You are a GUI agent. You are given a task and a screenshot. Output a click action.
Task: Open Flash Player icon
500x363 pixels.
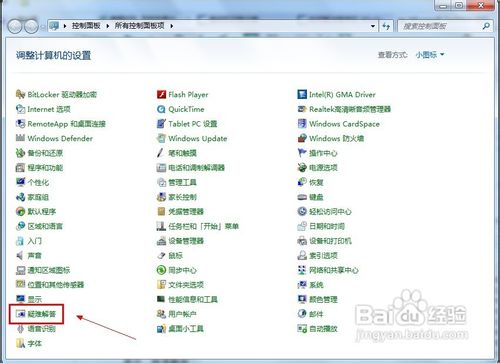click(161, 94)
